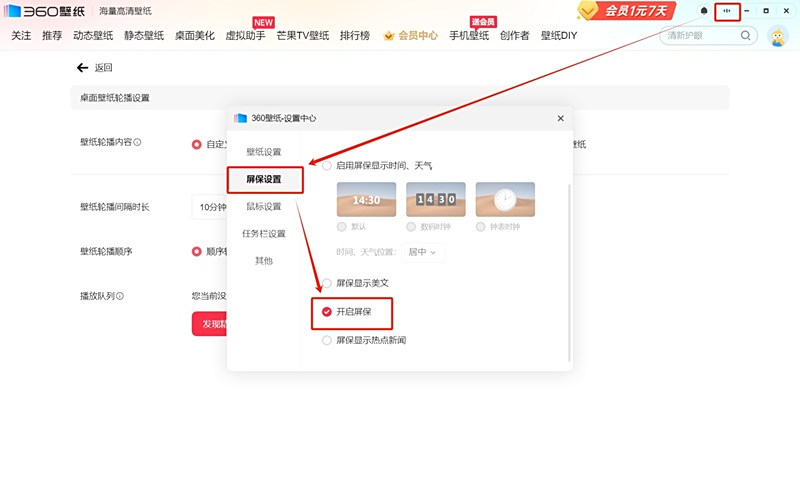
Task: Close the 360壁纸-设置中心 dialog
Action: point(561,118)
